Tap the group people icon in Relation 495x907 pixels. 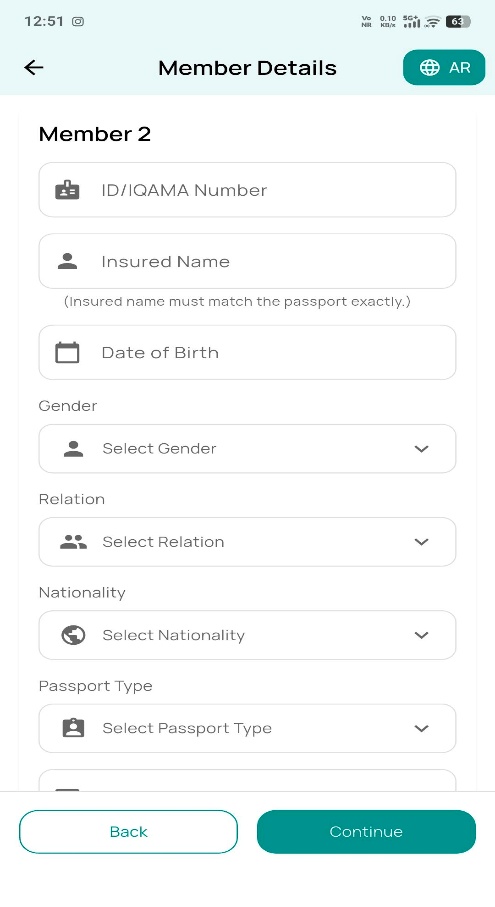(x=73, y=542)
